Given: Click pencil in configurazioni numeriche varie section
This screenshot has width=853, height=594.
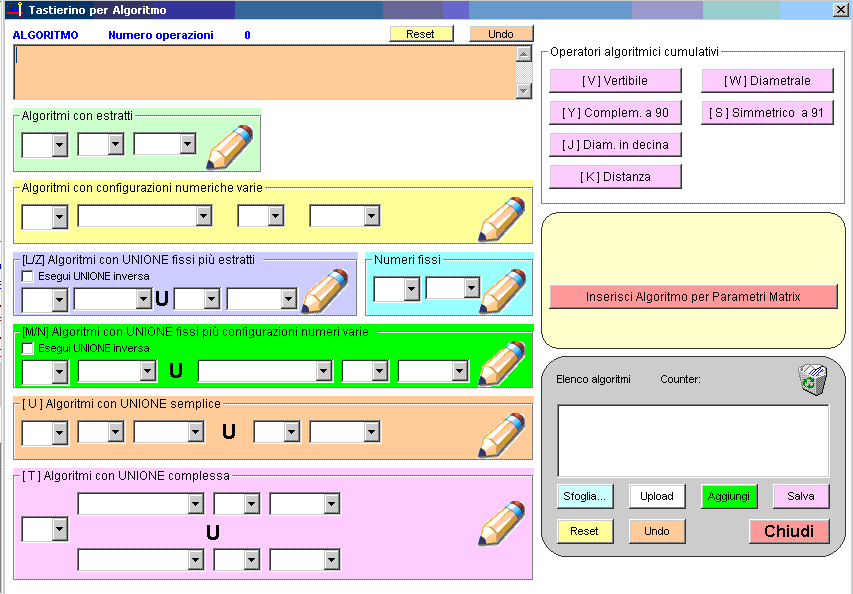Looking at the screenshot, I should pyautogui.click(x=501, y=219).
